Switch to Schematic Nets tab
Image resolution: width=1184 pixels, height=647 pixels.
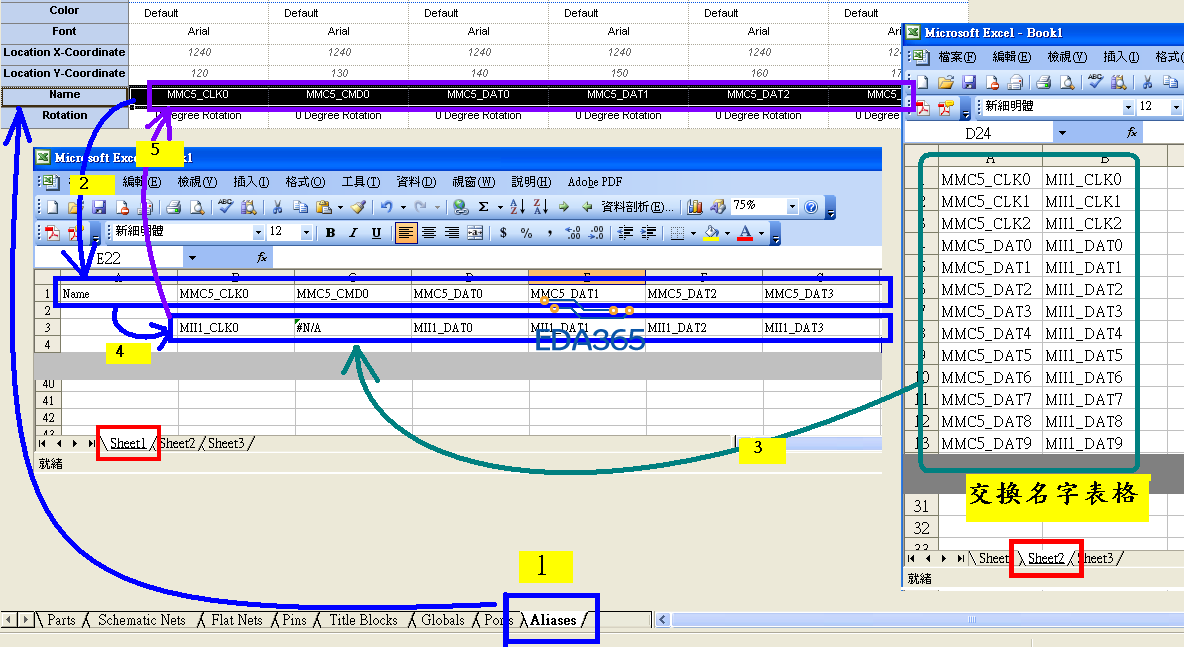tap(141, 620)
